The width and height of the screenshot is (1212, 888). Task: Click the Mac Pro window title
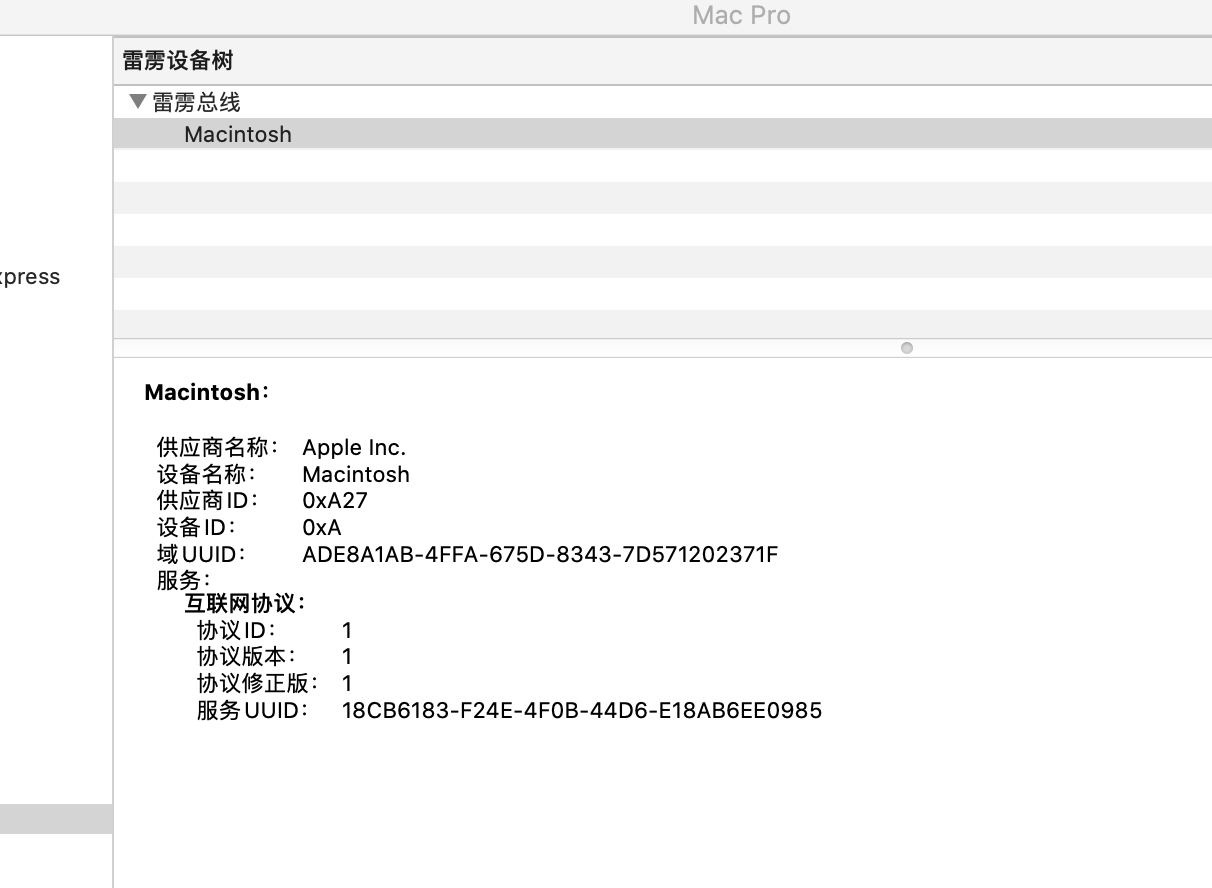tap(741, 15)
